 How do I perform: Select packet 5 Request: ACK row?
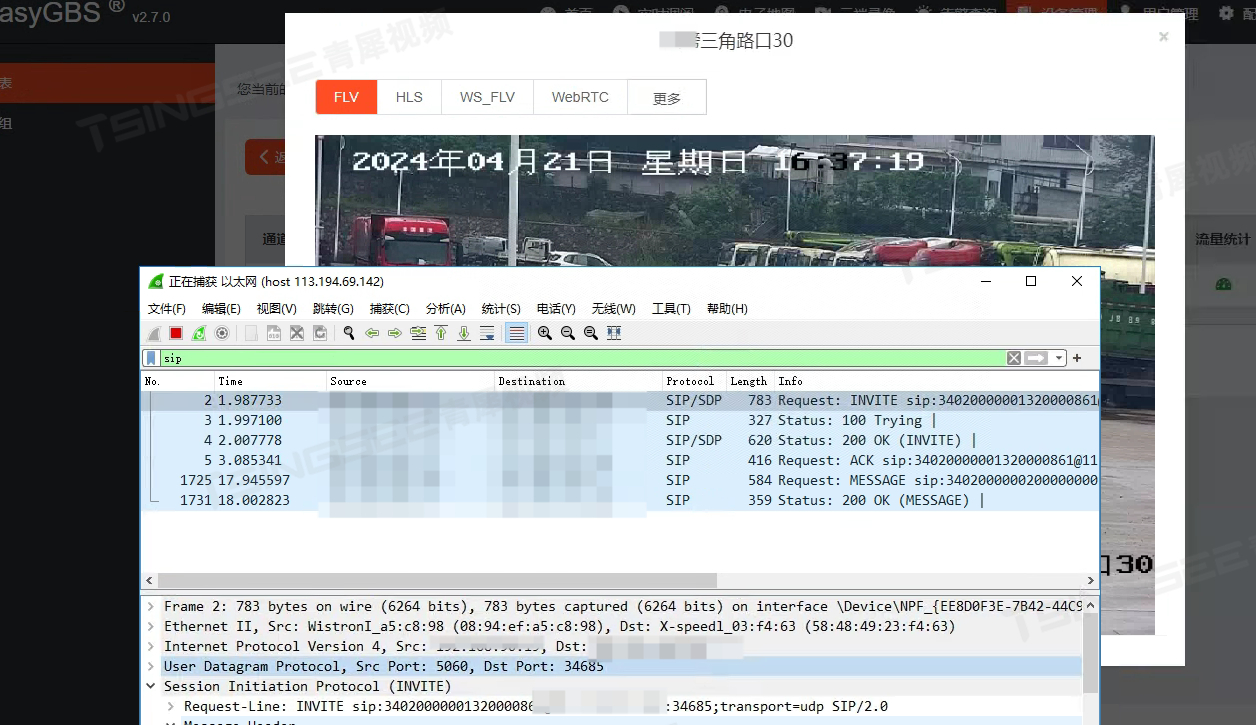point(620,460)
